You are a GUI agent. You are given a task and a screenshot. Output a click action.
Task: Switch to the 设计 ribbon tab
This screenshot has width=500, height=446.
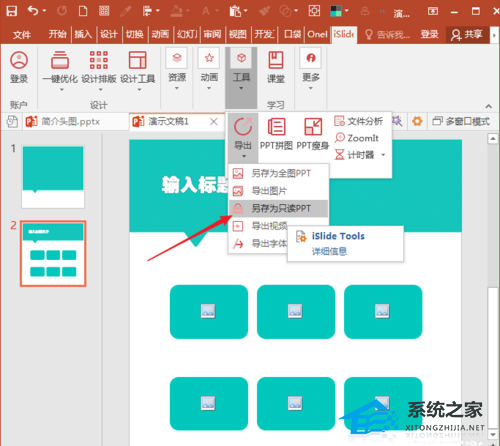[109, 34]
